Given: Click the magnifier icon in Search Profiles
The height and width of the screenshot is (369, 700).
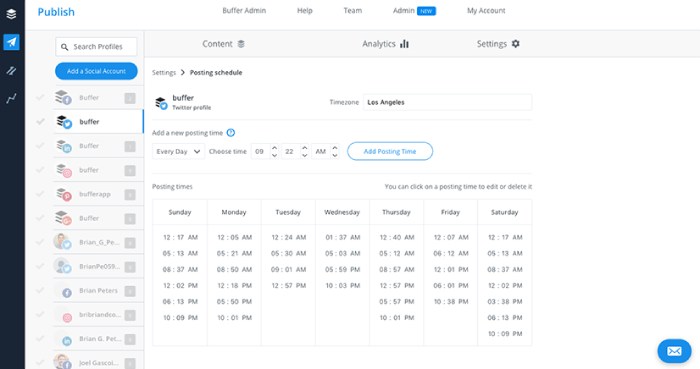Looking at the screenshot, I should [65, 47].
